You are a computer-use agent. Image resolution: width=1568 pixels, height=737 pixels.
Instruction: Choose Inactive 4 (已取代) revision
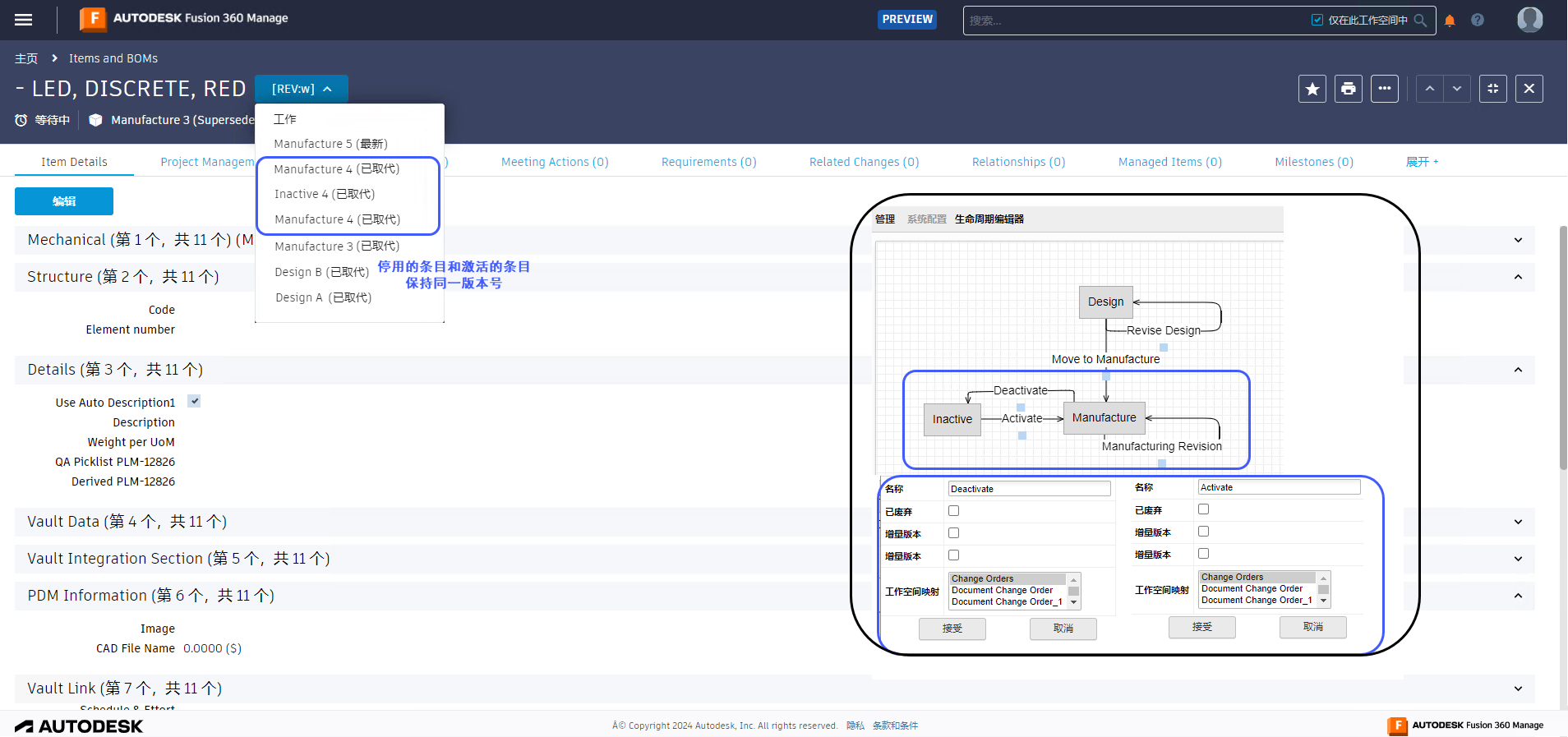tap(325, 194)
